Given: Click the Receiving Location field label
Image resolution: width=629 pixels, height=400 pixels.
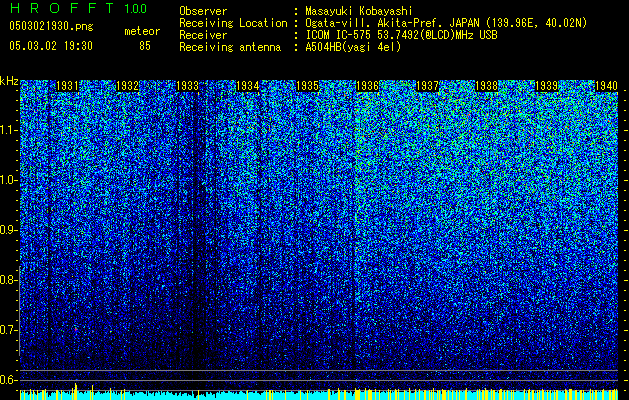Looking at the screenshot, I should 233,23.
